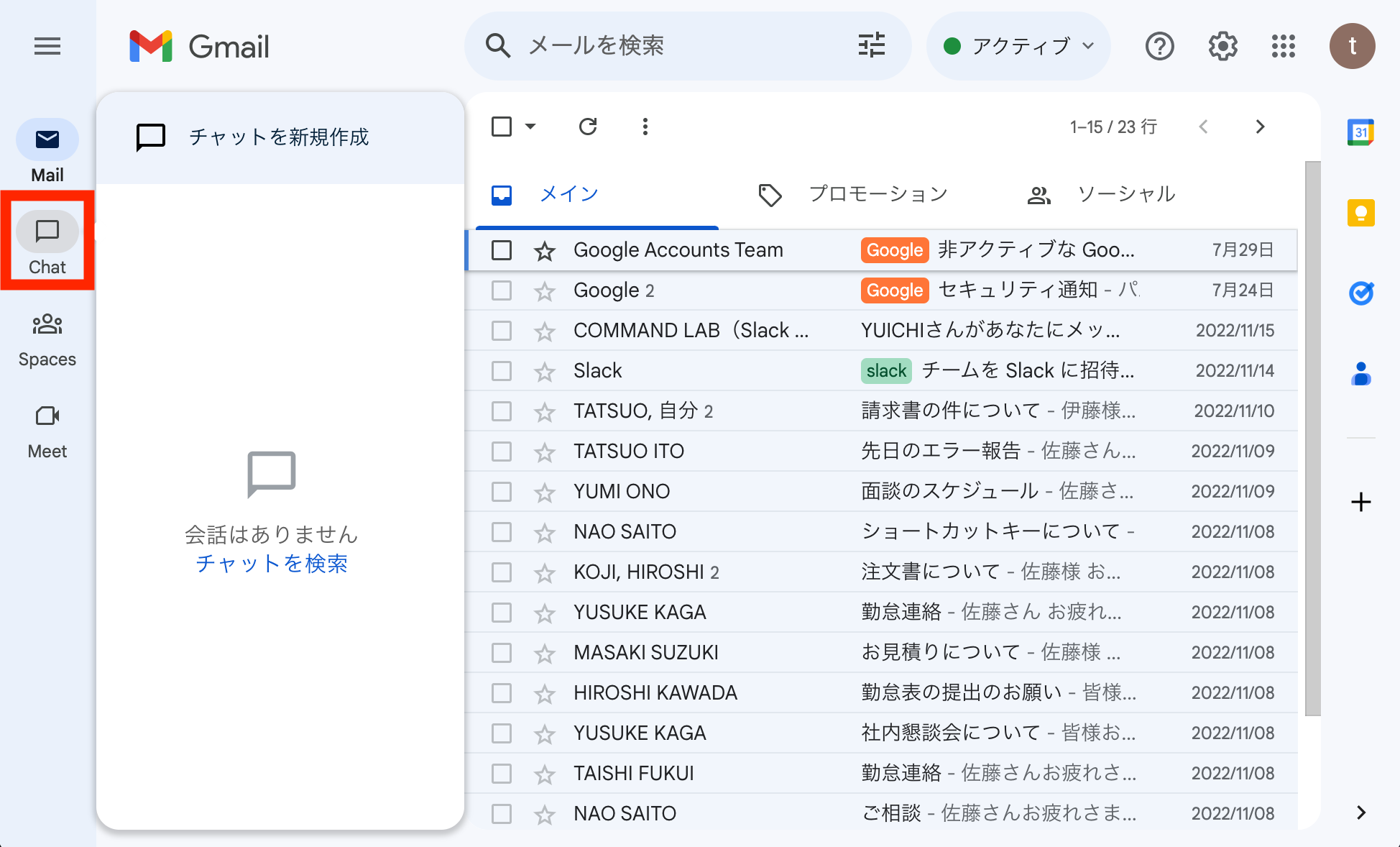Image resolution: width=1400 pixels, height=847 pixels.
Task: Check the checkbox on the Slack email
Action: (x=501, y=370)
